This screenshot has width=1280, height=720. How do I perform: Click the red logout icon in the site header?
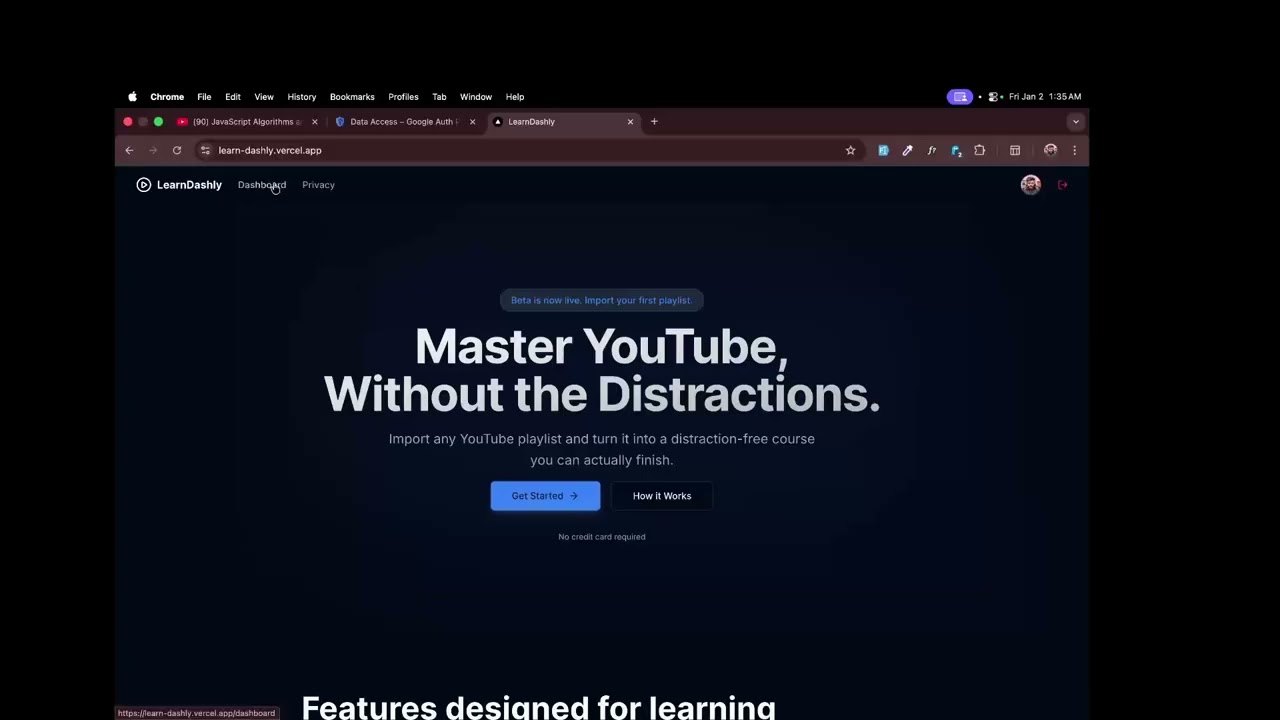point(1063,185)
